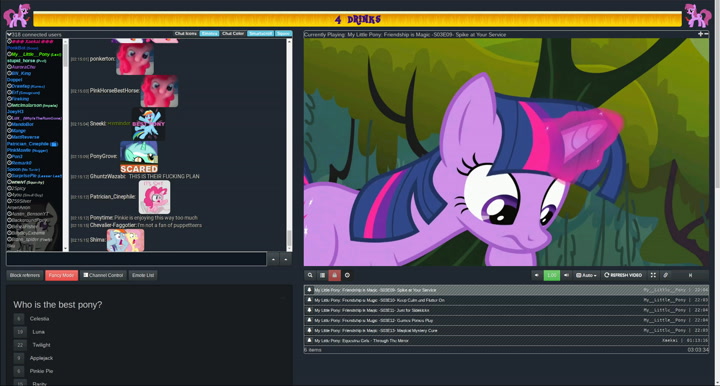Click the user list scrollbar
The height and width of the screenshot is (386, 720).
[66, 145]
